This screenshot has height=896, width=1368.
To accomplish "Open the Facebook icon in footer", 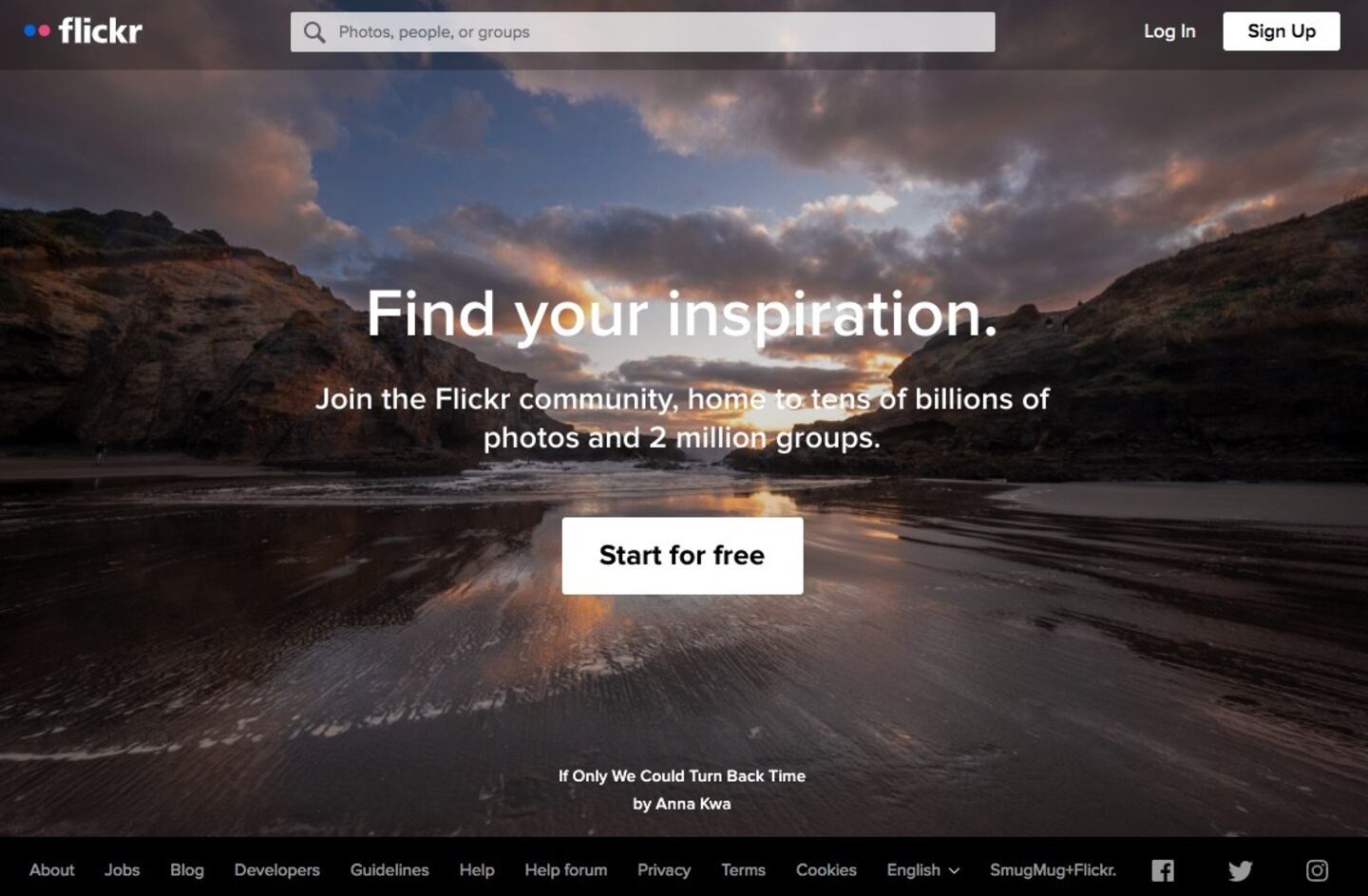I will pyautogui.click(x=1163, y=870).
